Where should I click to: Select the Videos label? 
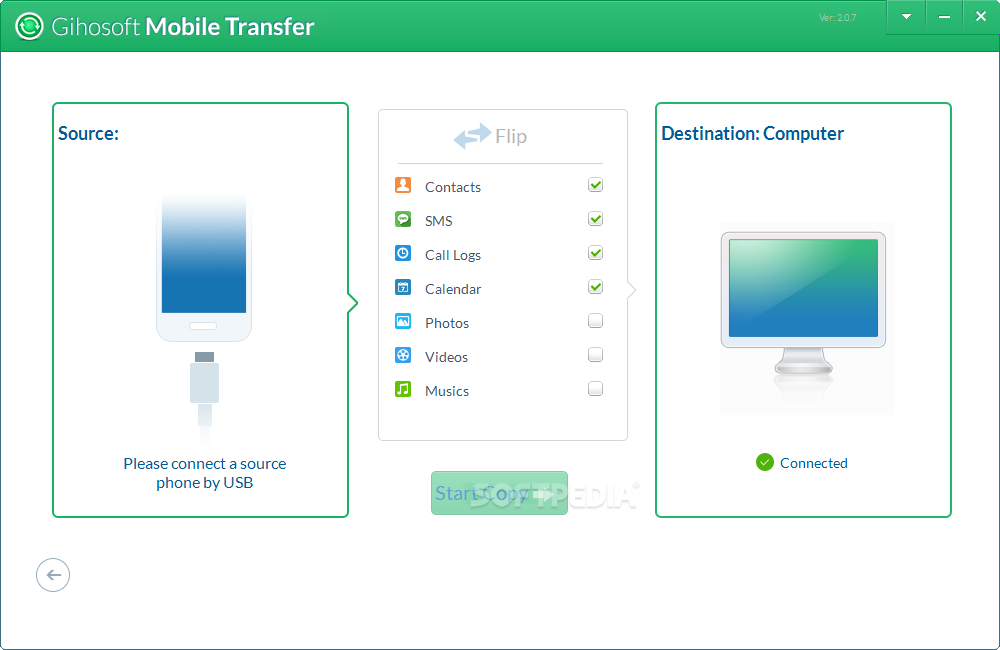(446, 357)
